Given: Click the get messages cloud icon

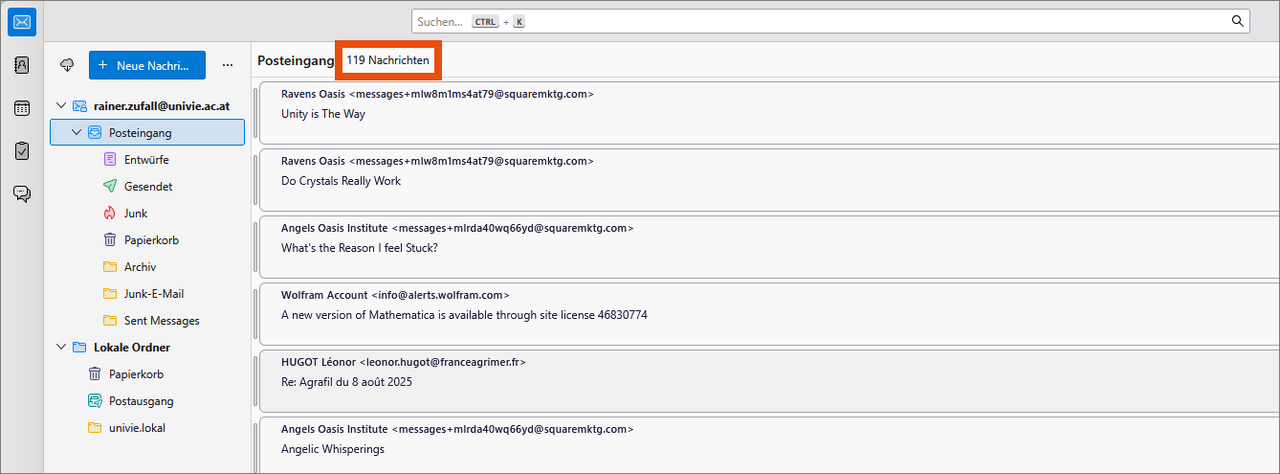Looking at the screenshot, I should (x=67, y=65).
